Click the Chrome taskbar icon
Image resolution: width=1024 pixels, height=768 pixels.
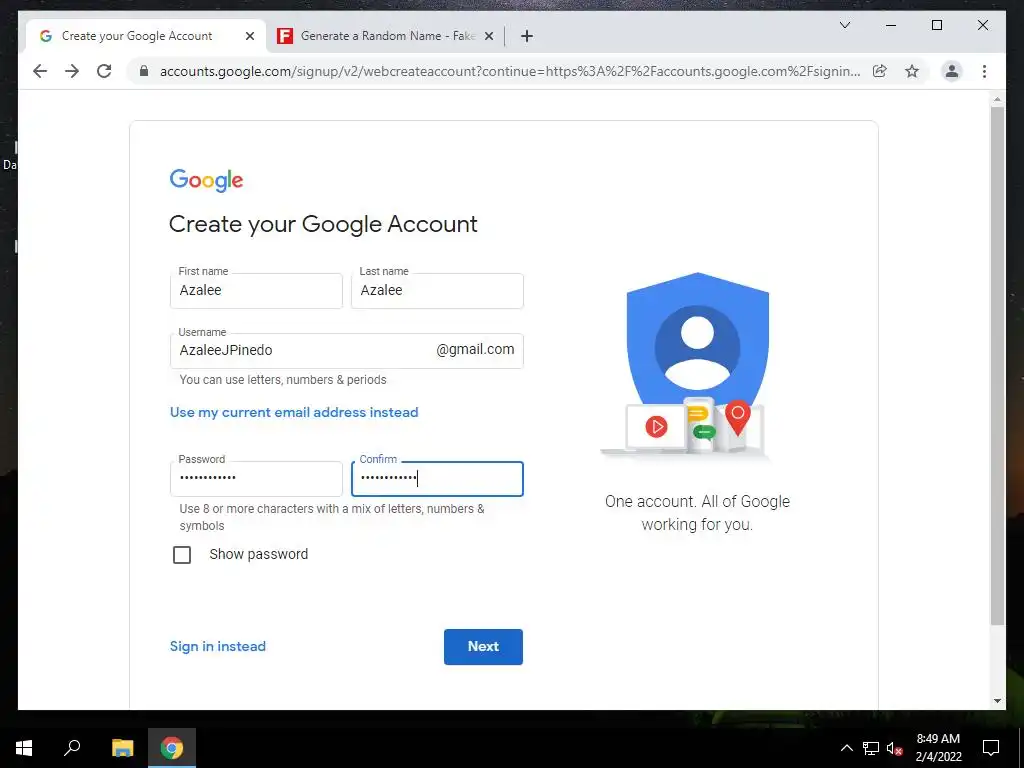point(172,748)
